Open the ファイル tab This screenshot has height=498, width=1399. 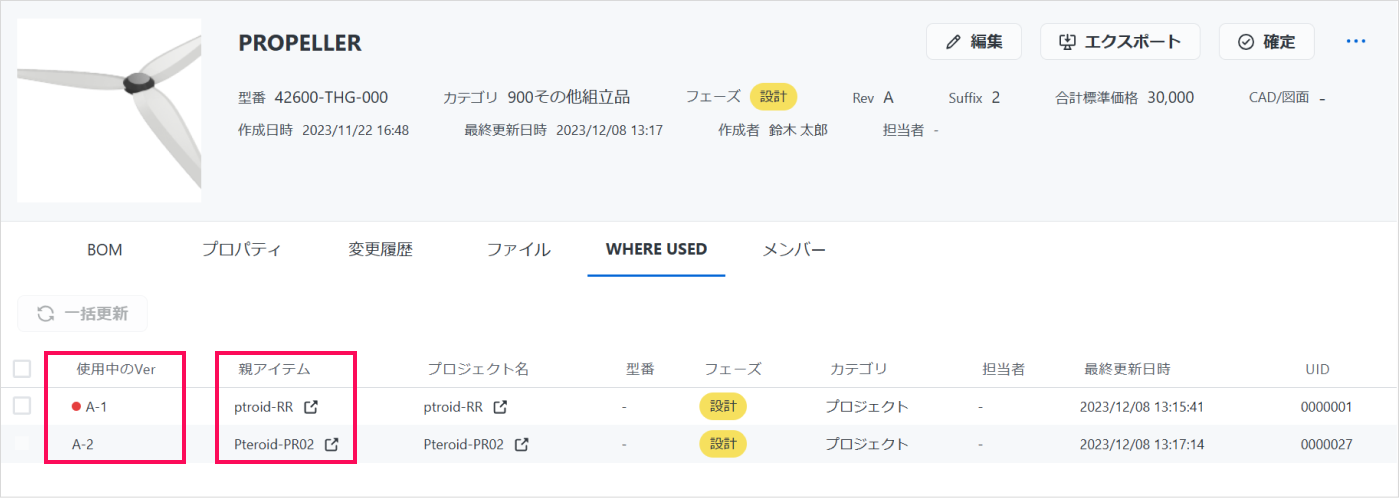(x=518, y=250)
